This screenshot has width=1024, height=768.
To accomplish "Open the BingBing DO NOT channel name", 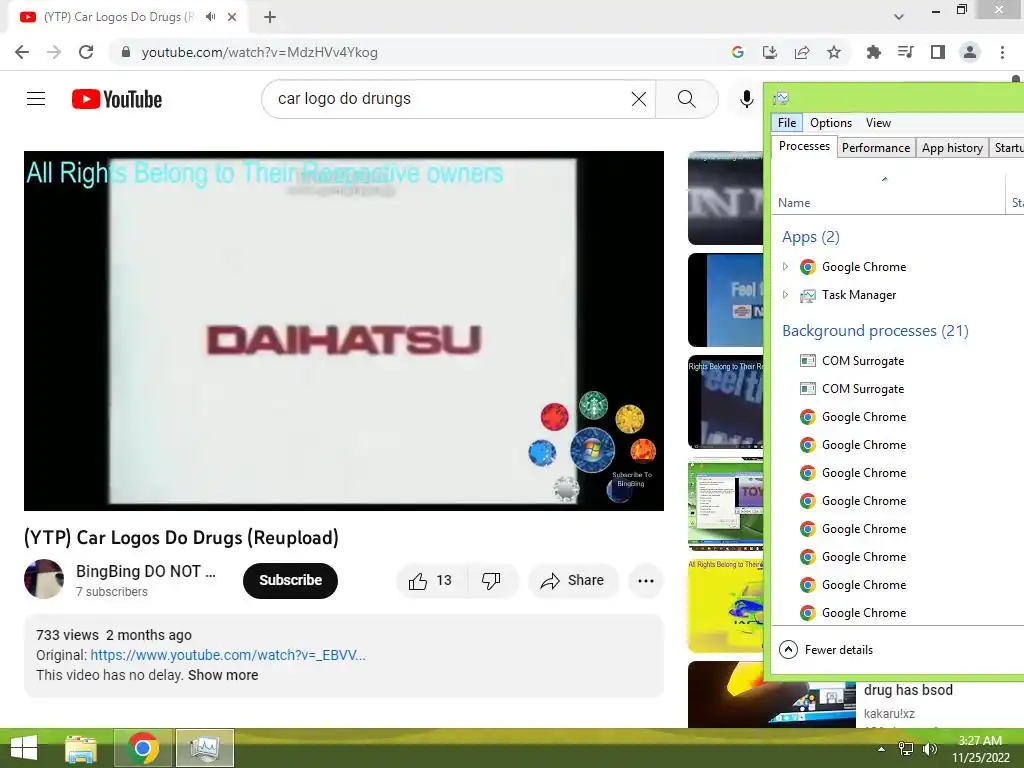I will pos(146,571).
